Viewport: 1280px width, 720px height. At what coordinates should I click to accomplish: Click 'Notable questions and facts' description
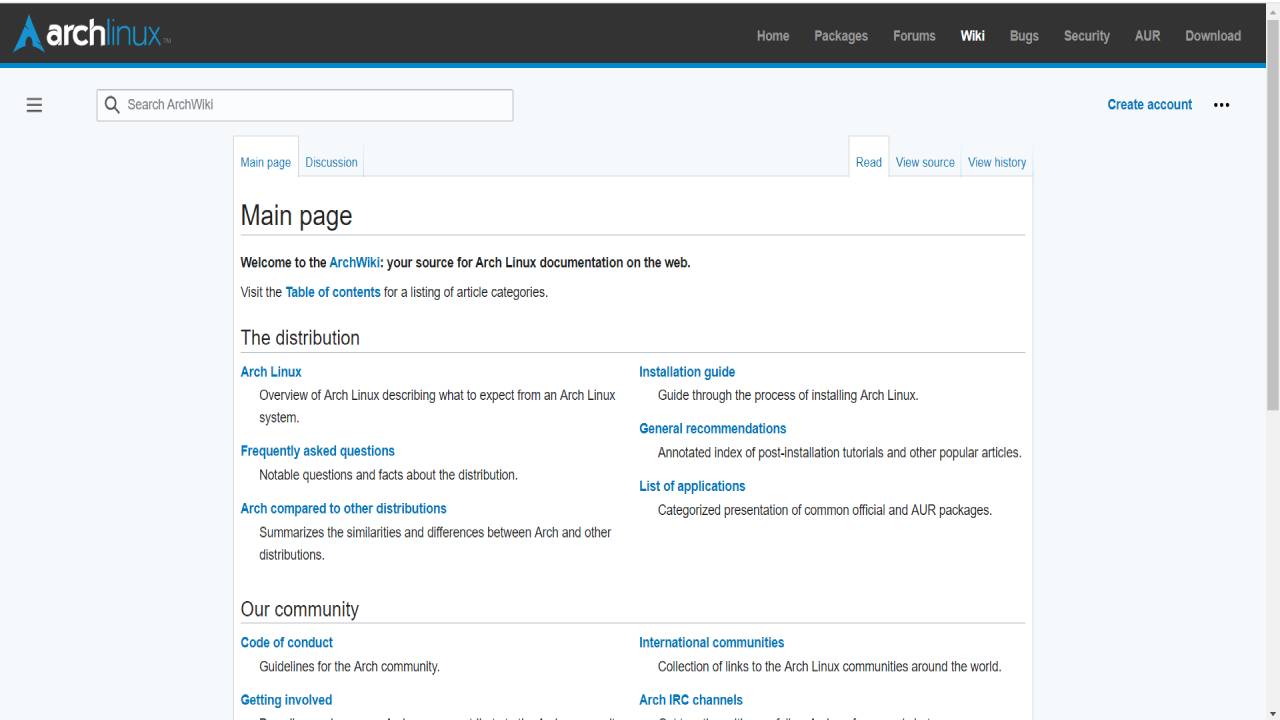388,475
